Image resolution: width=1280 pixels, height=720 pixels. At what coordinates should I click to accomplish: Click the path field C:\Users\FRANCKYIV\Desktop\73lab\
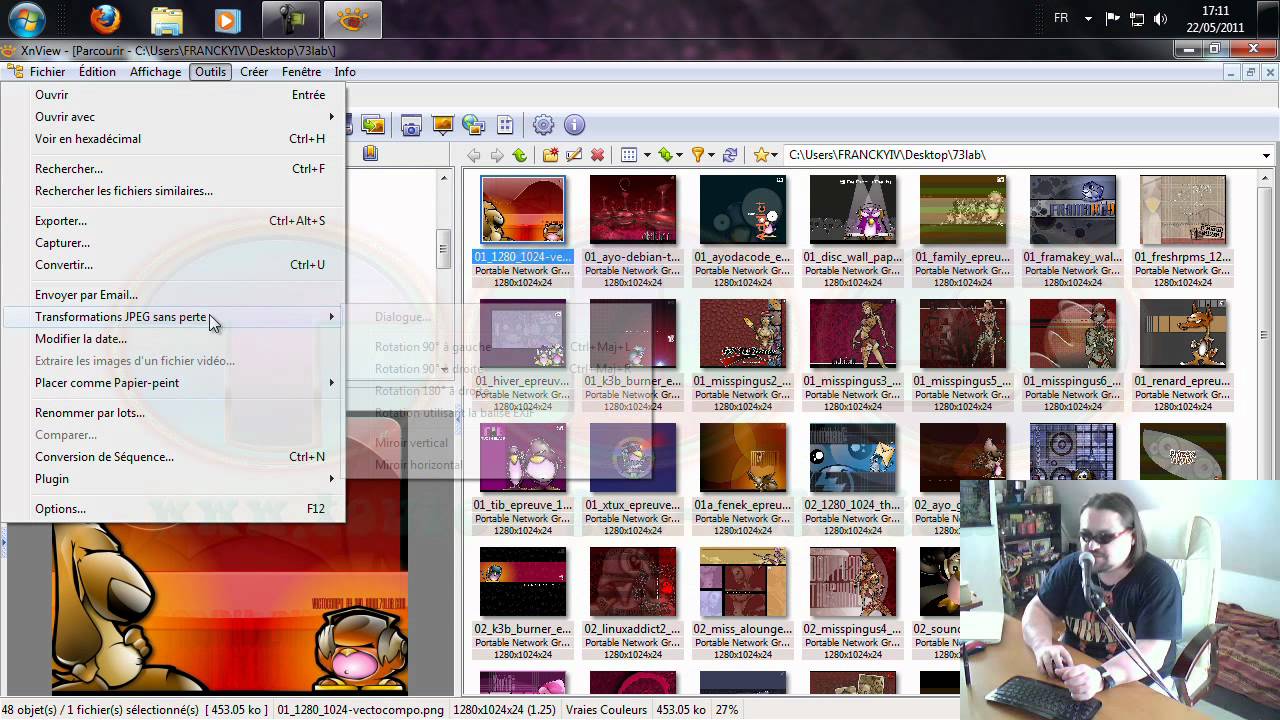(1022, 155)
